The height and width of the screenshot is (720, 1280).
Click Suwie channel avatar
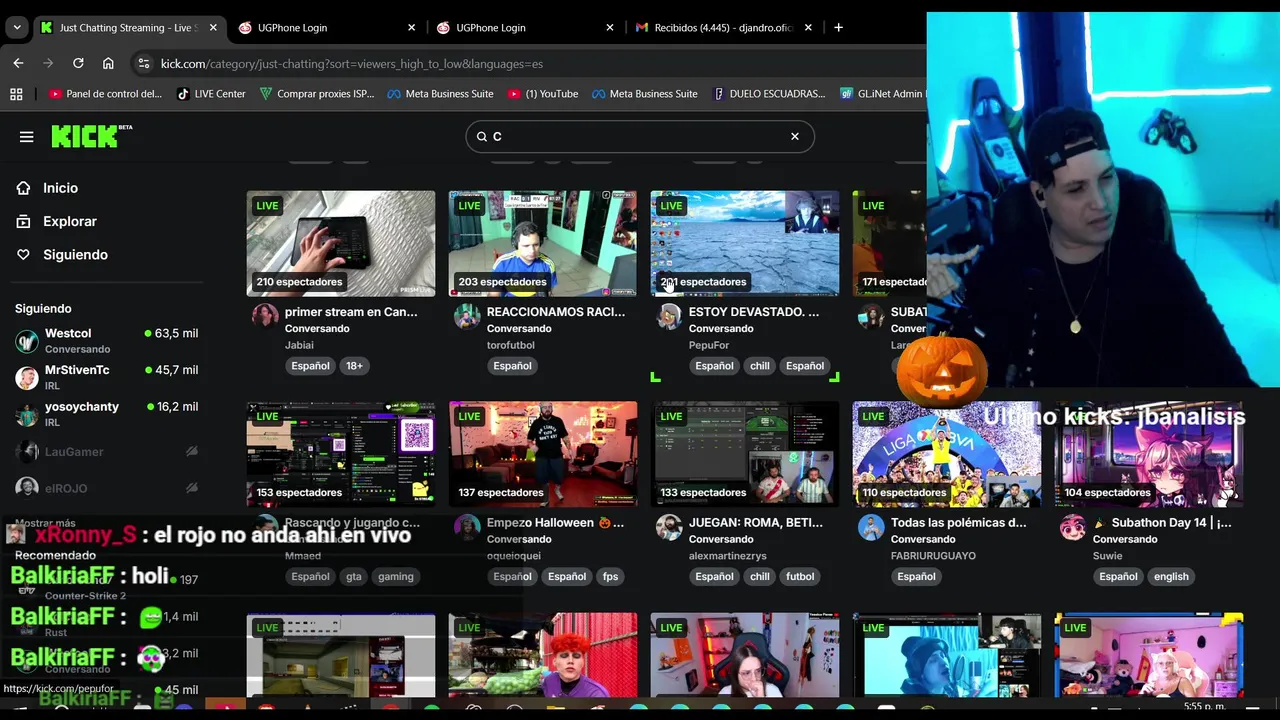pos(1073,528)
